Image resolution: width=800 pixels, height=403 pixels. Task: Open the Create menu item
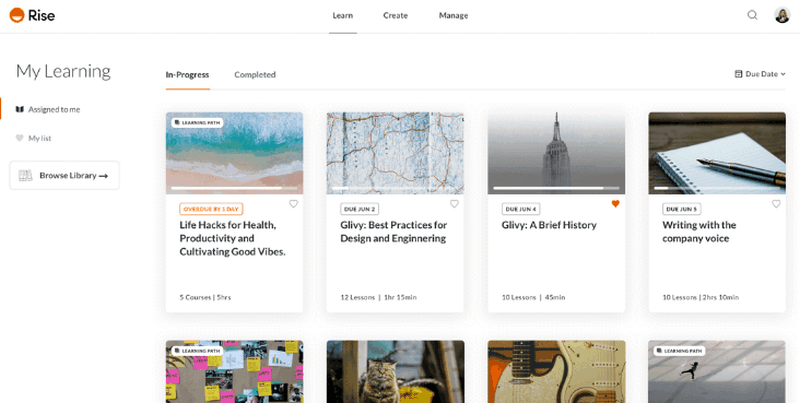coord(395,16)
